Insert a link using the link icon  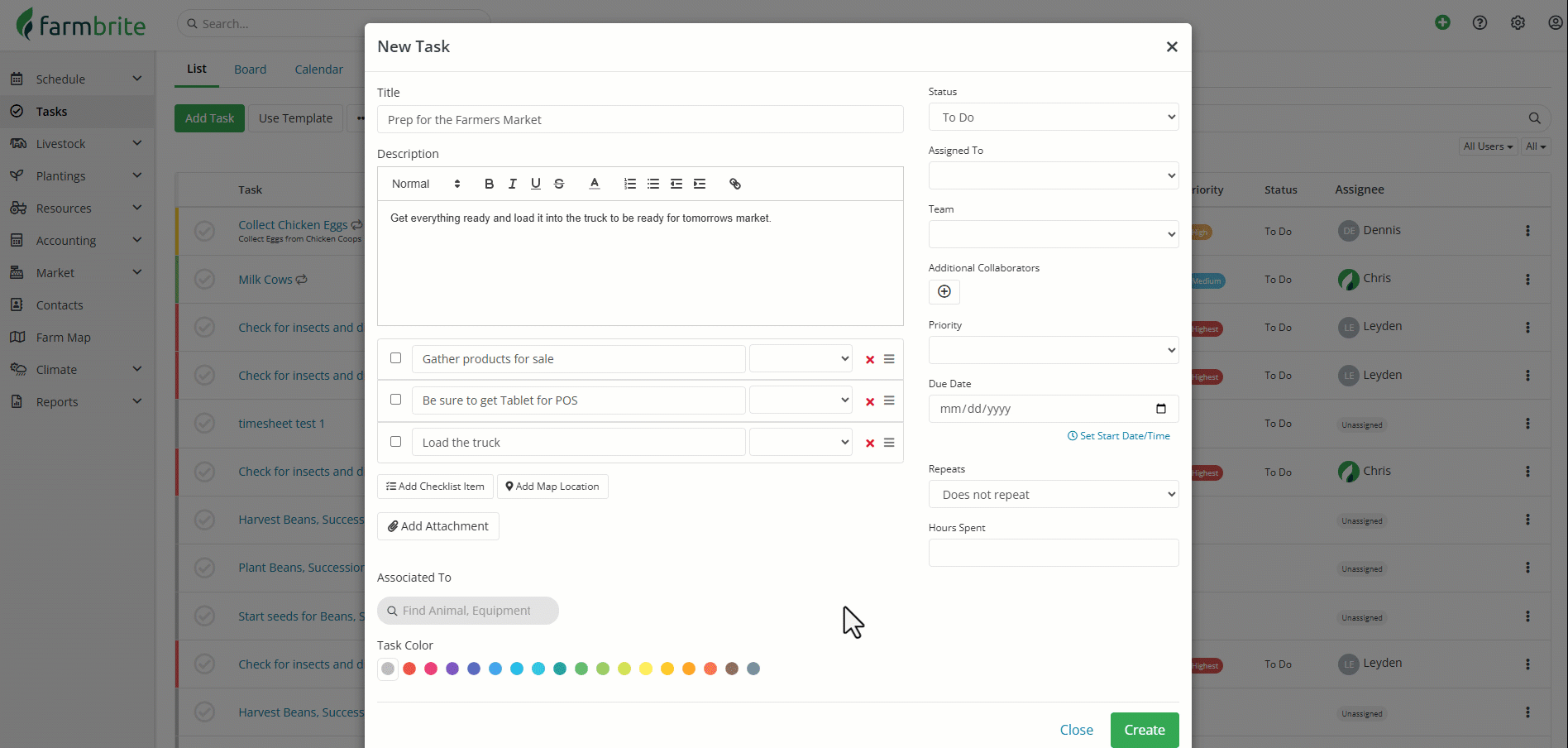click(734, 184)
